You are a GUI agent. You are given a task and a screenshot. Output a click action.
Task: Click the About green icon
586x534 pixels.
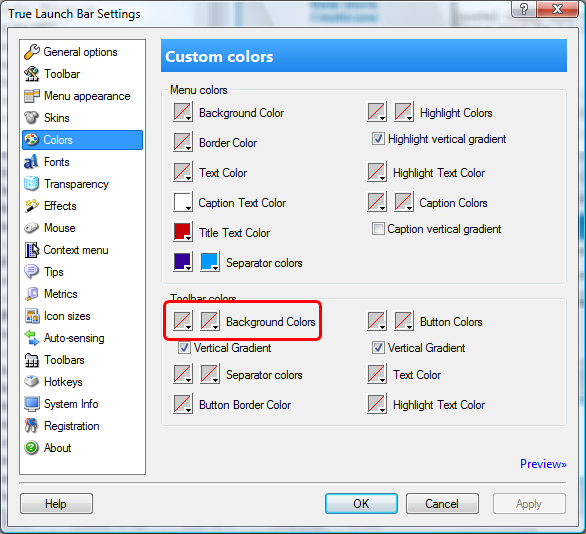pos(31,448)
